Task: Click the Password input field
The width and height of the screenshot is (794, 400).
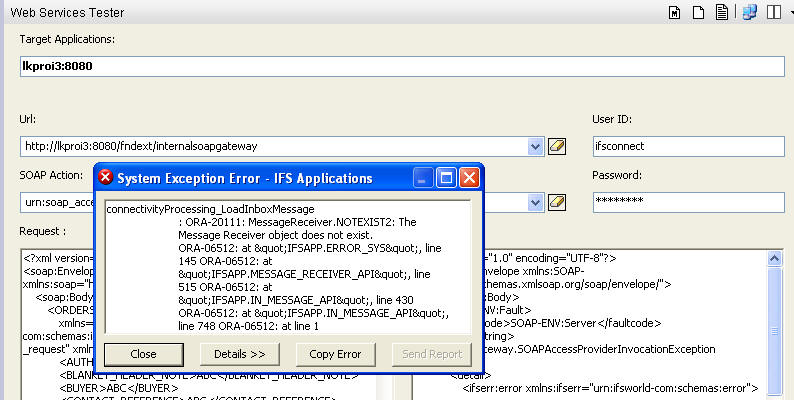Action: 689,202
